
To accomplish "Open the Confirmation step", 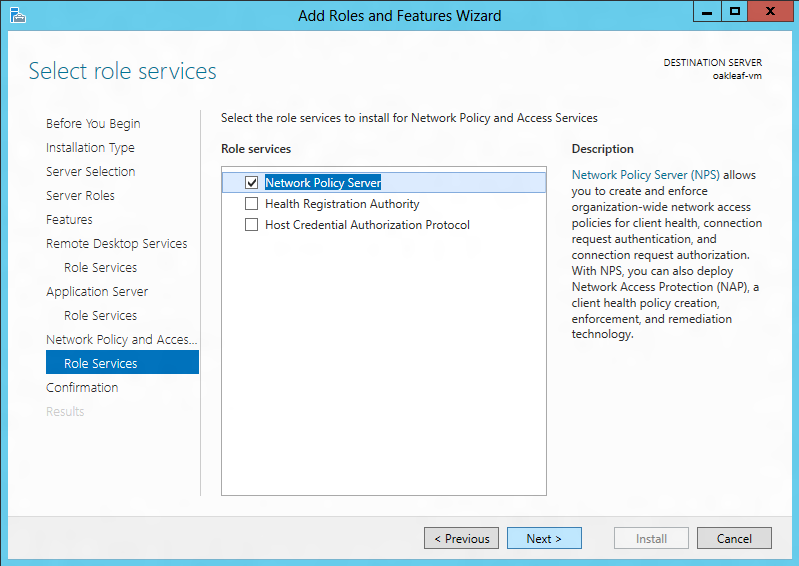I will [82, 387].
